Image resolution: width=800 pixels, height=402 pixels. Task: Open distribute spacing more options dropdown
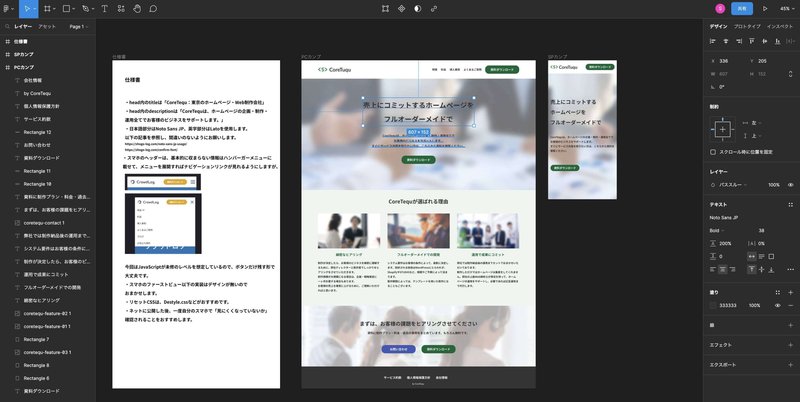tap(790, 41)
